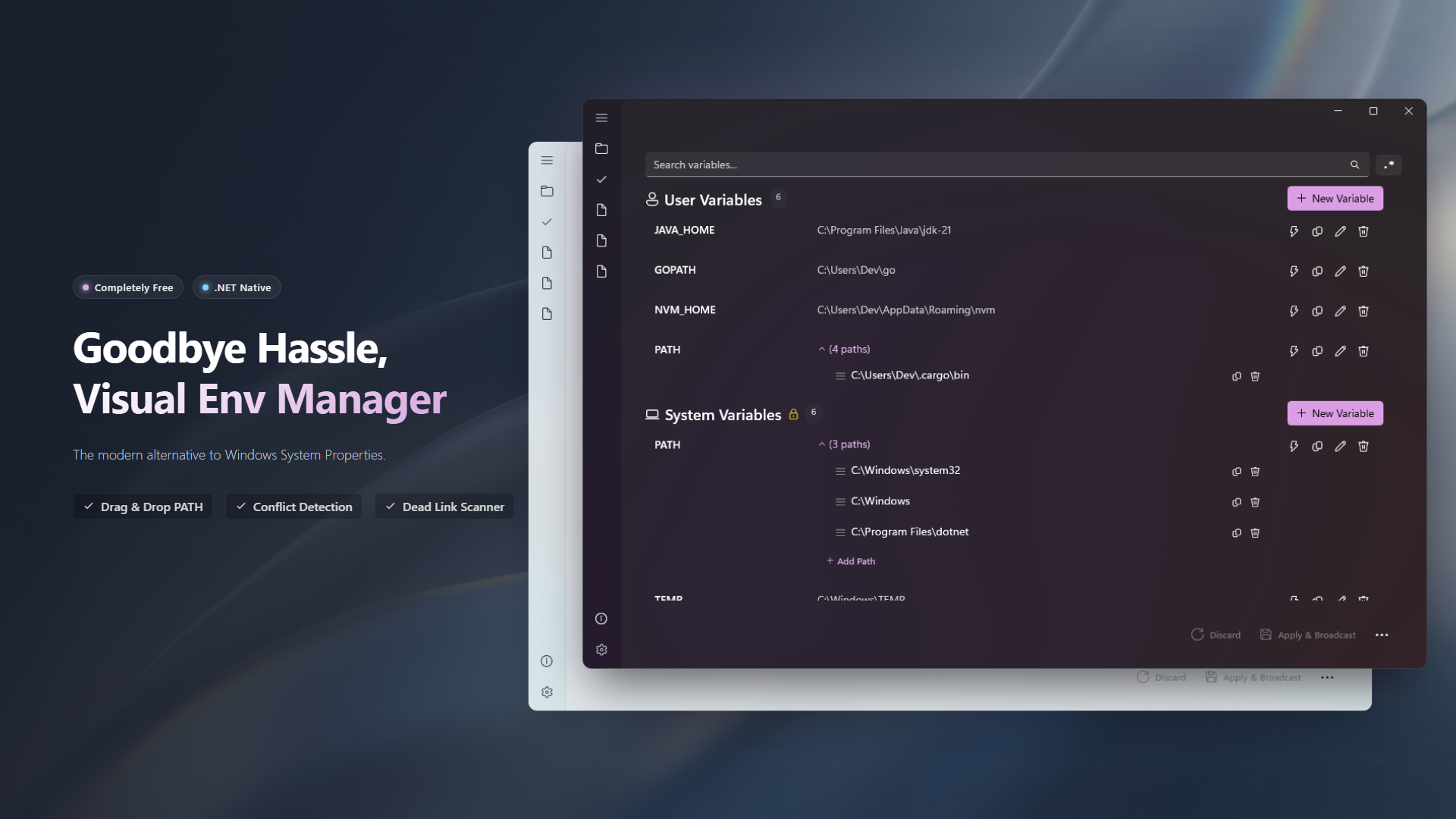This screenshot has height=819, width=1456.
Task: Toggle regex search mode button
Action: coord(1389,165)
